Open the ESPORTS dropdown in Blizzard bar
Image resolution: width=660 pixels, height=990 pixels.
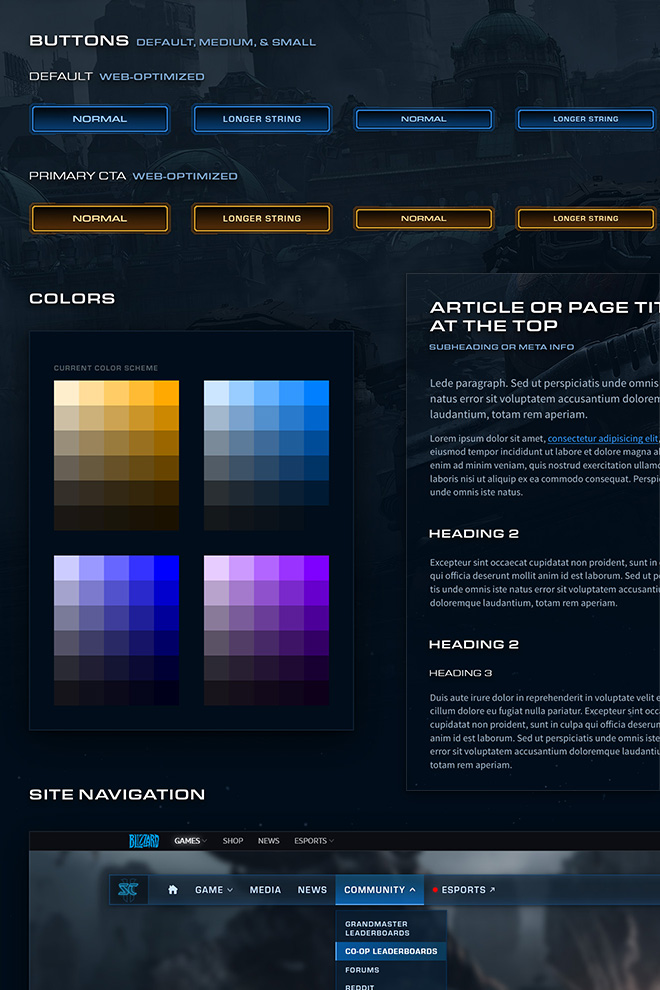pyautogui.click(x=314, y=840)
